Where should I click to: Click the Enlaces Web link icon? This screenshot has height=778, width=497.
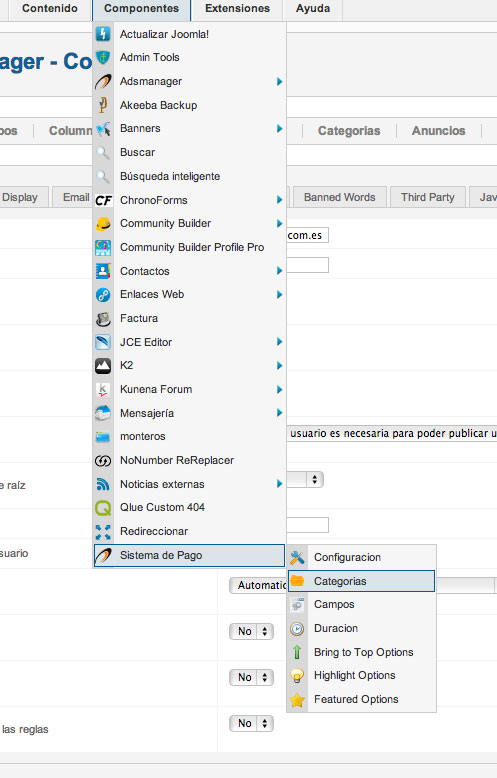(103, 295)
